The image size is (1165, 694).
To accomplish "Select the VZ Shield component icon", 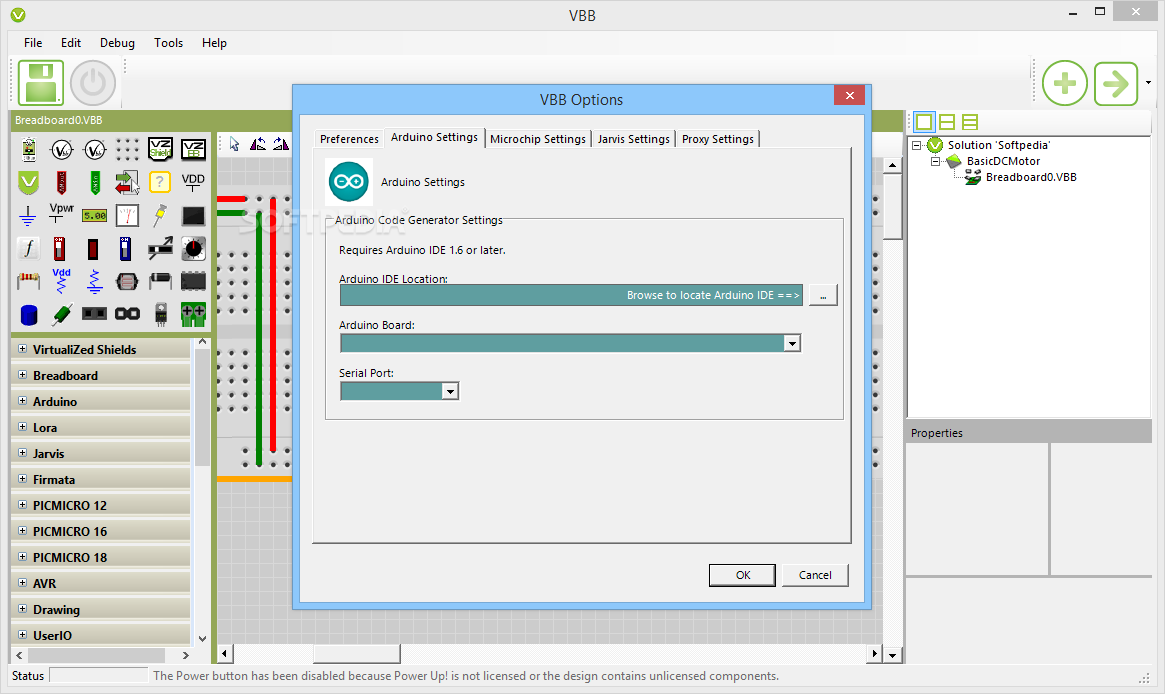I will [160, 149].
